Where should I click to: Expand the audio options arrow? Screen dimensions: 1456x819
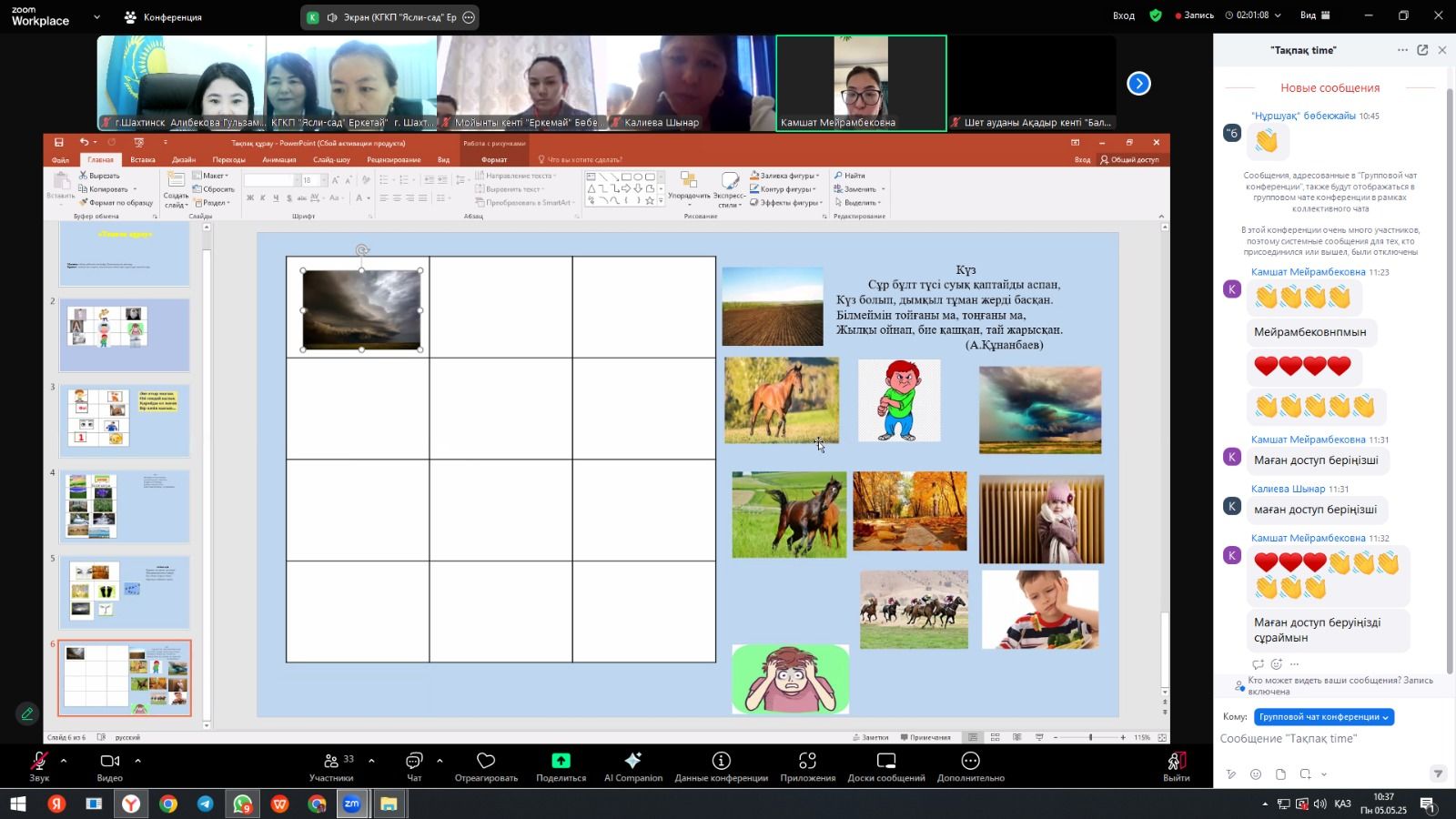point(64,760)
